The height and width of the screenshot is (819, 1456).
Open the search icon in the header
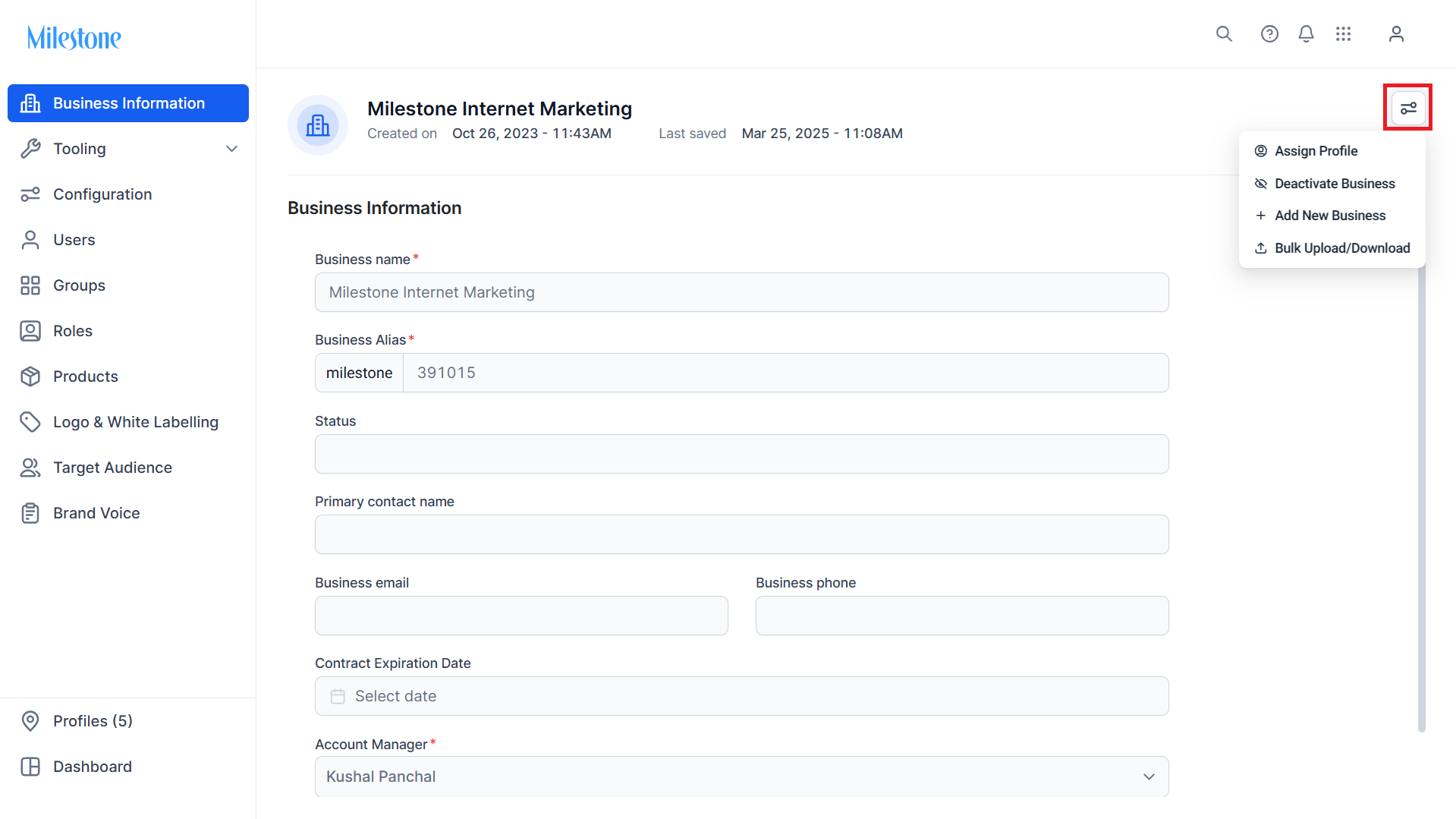click(1224, 34)
